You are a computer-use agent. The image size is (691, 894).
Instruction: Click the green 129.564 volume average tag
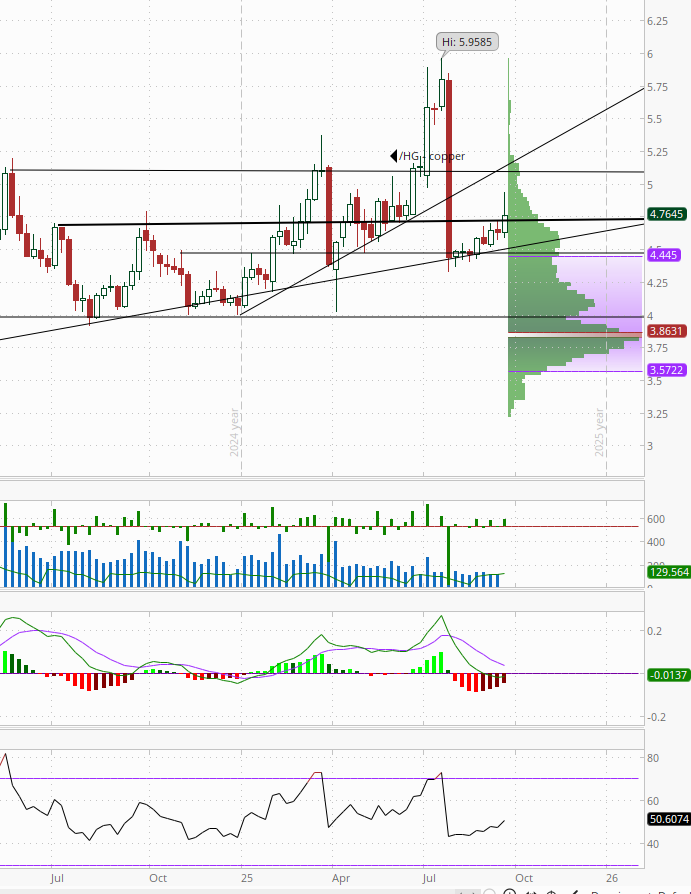[669, 571]
